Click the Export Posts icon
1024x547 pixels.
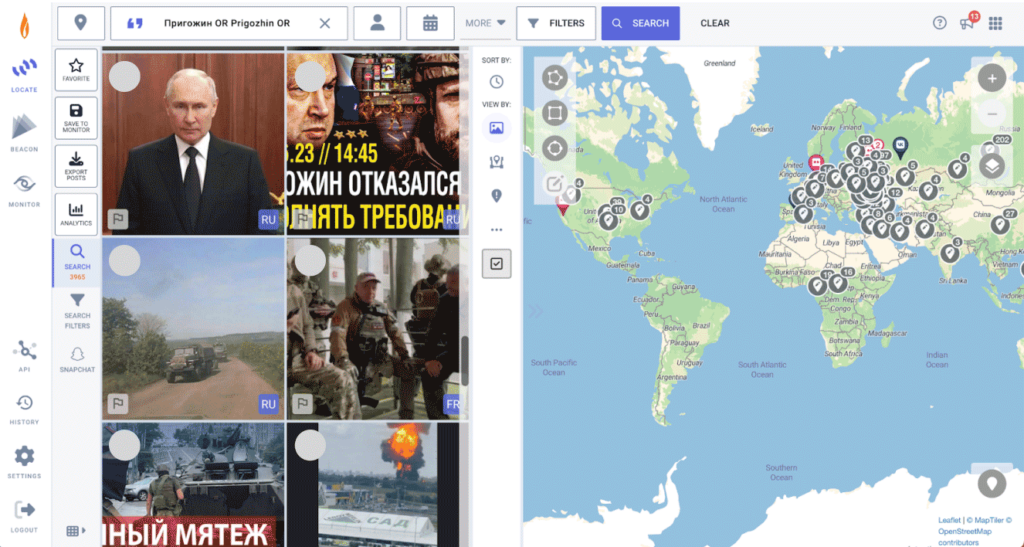(76, 165)
